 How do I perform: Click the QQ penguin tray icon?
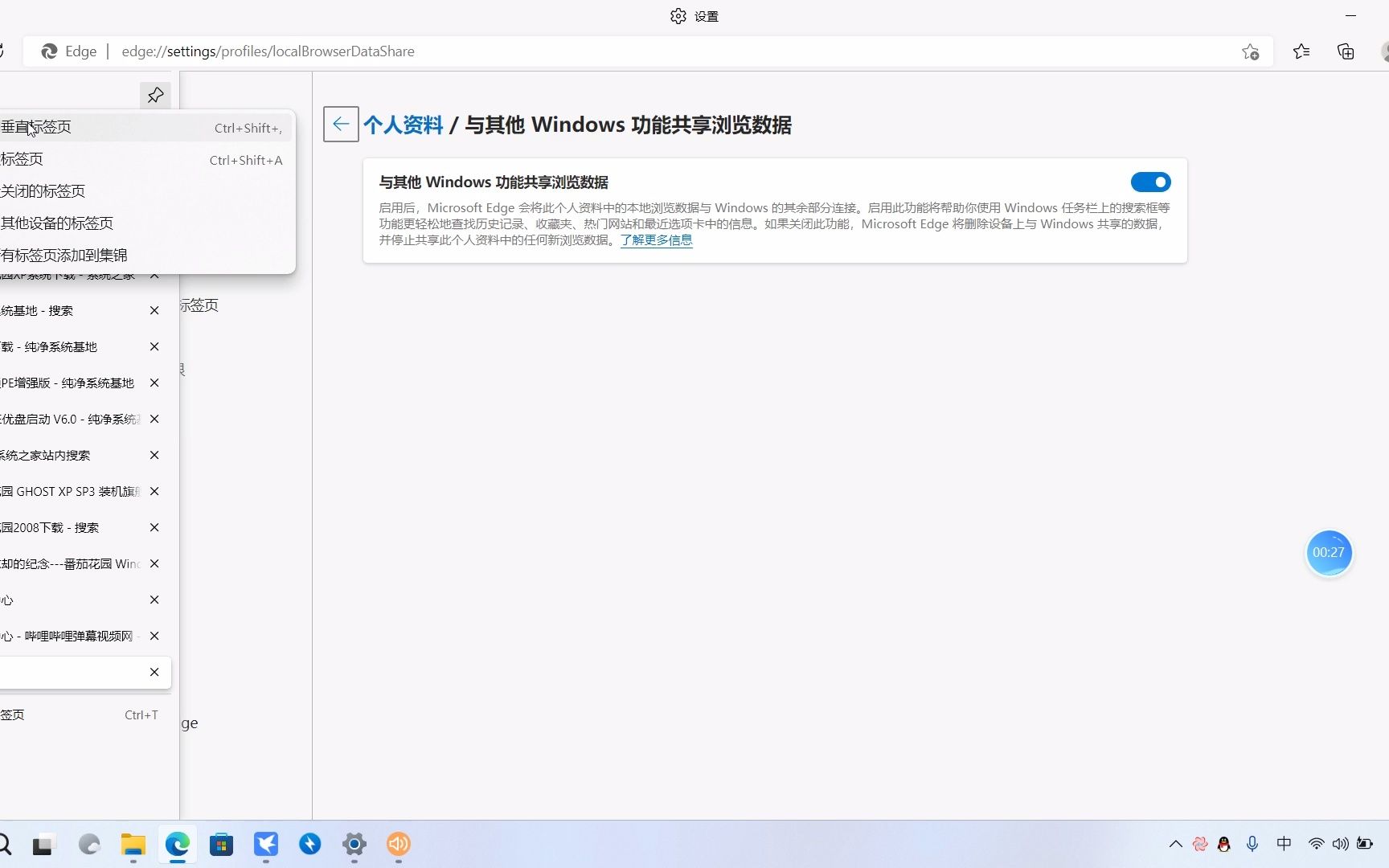pos(1223,844)
